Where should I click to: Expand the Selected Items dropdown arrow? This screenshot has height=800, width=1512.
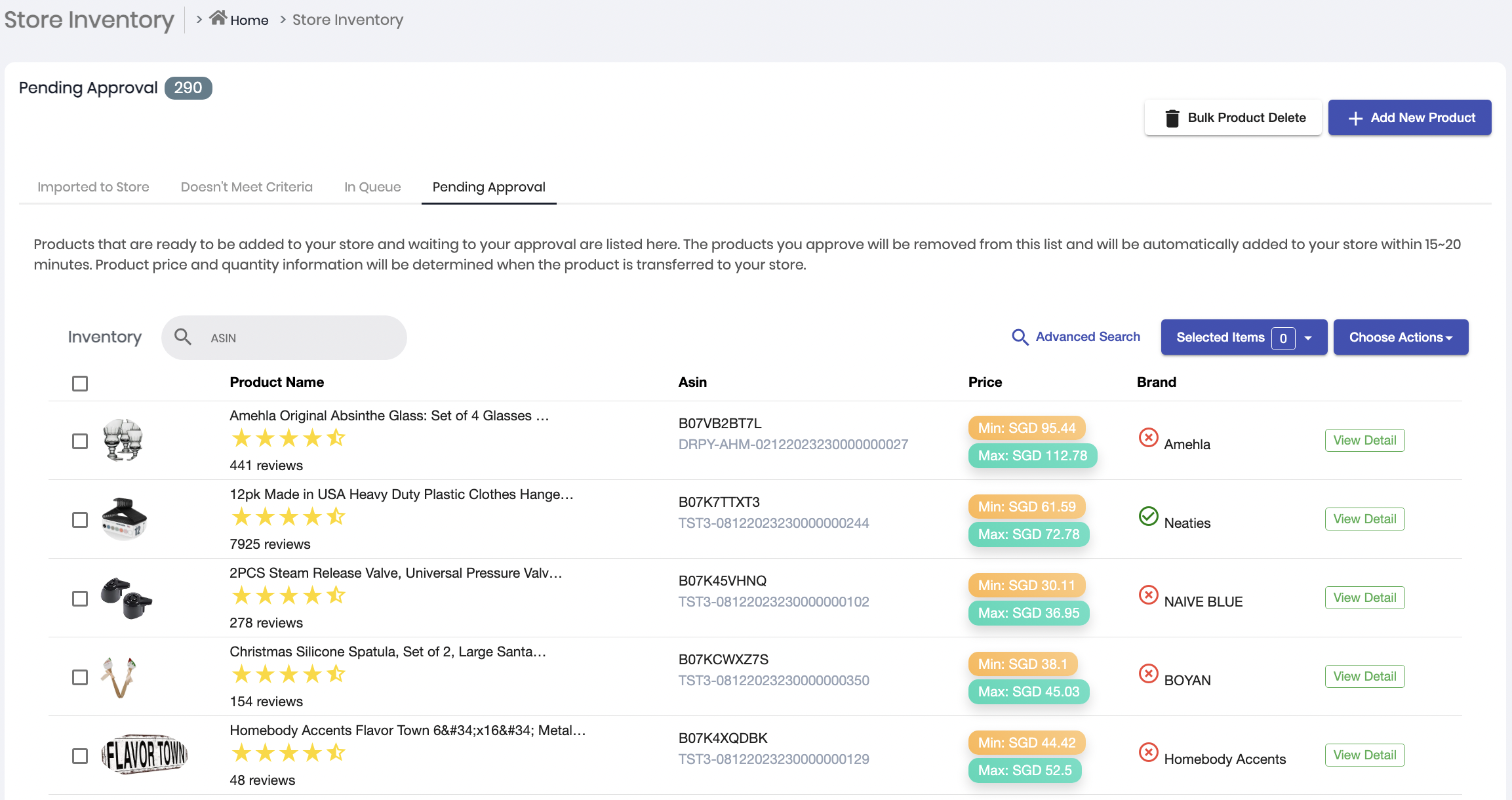(1308, 338)
